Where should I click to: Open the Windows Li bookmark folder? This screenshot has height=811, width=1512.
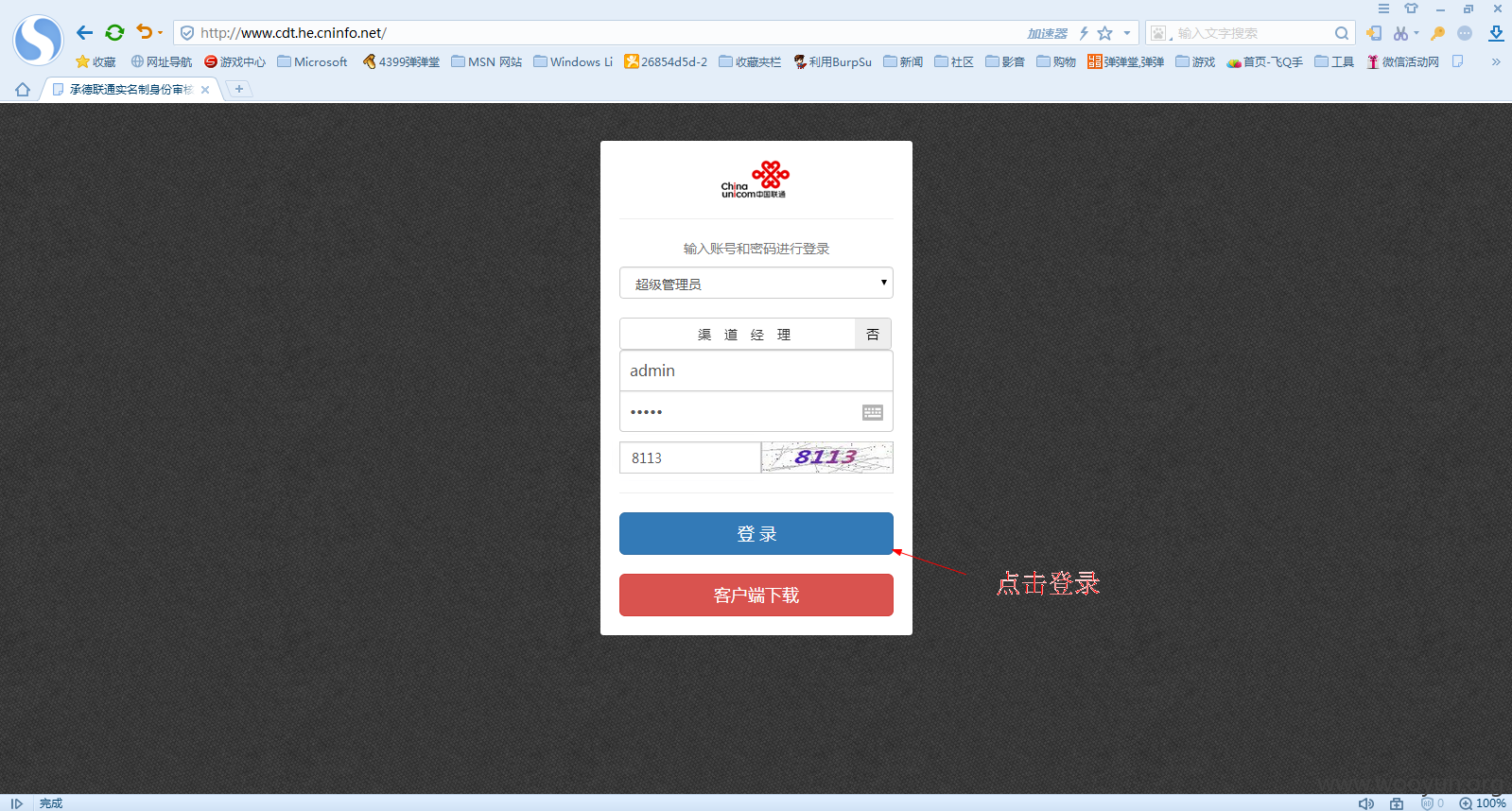(572, 61)
